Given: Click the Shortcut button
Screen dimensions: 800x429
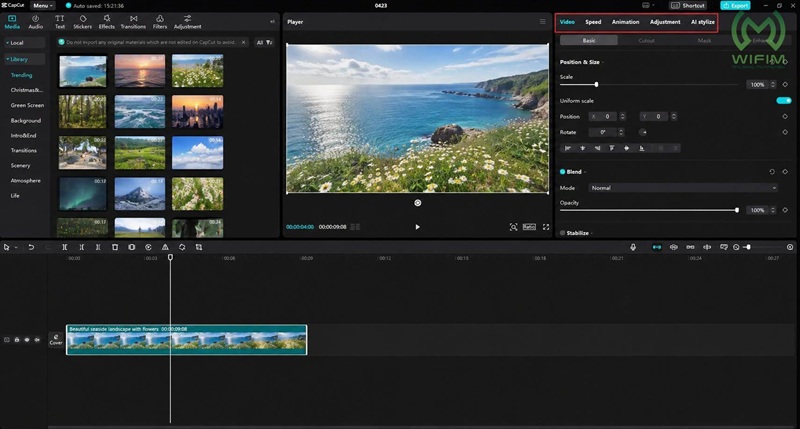Looking at the screenshot, I should click(688, 6).
